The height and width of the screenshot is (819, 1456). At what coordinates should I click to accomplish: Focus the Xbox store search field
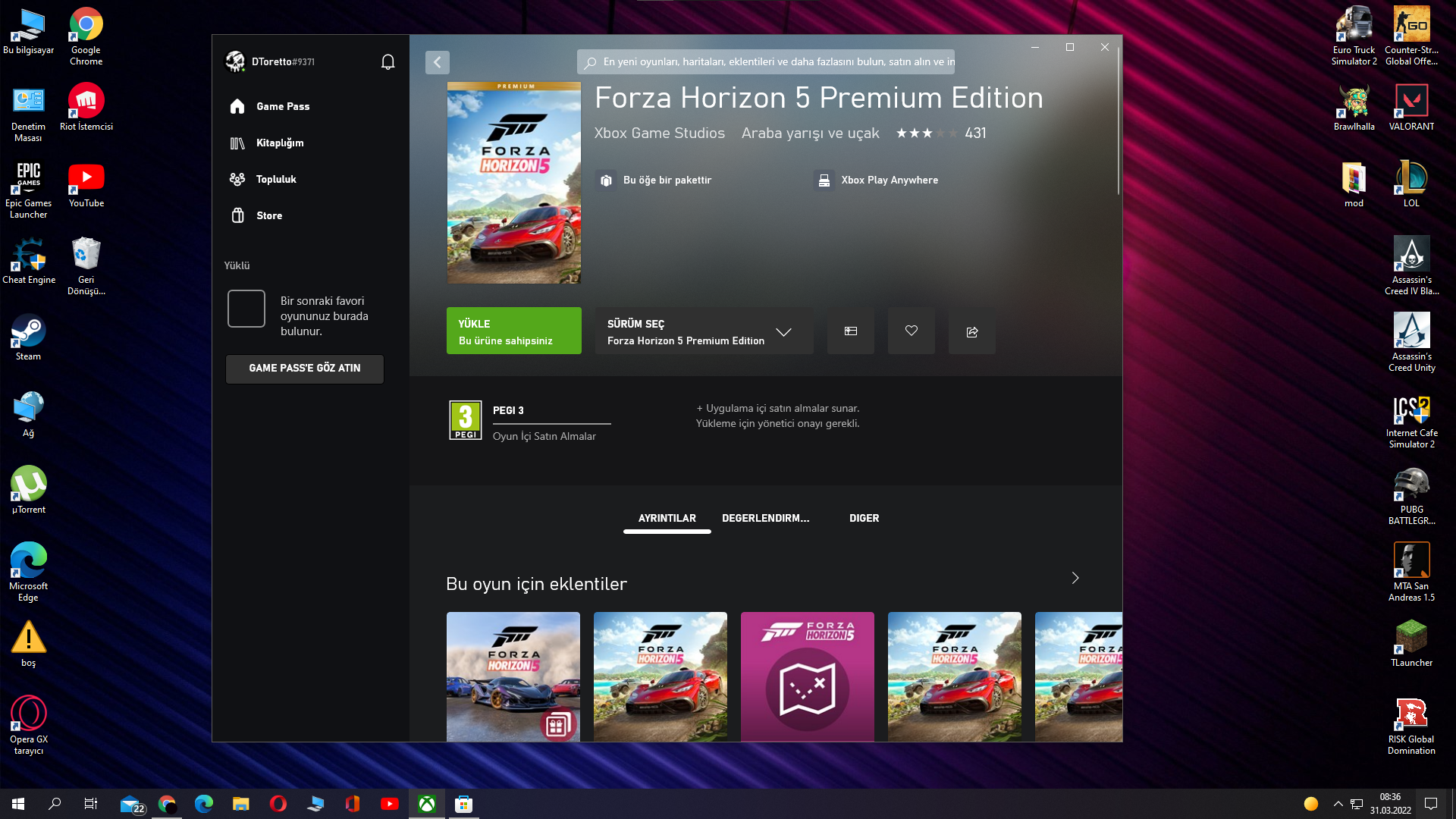[x=766, y=62]
